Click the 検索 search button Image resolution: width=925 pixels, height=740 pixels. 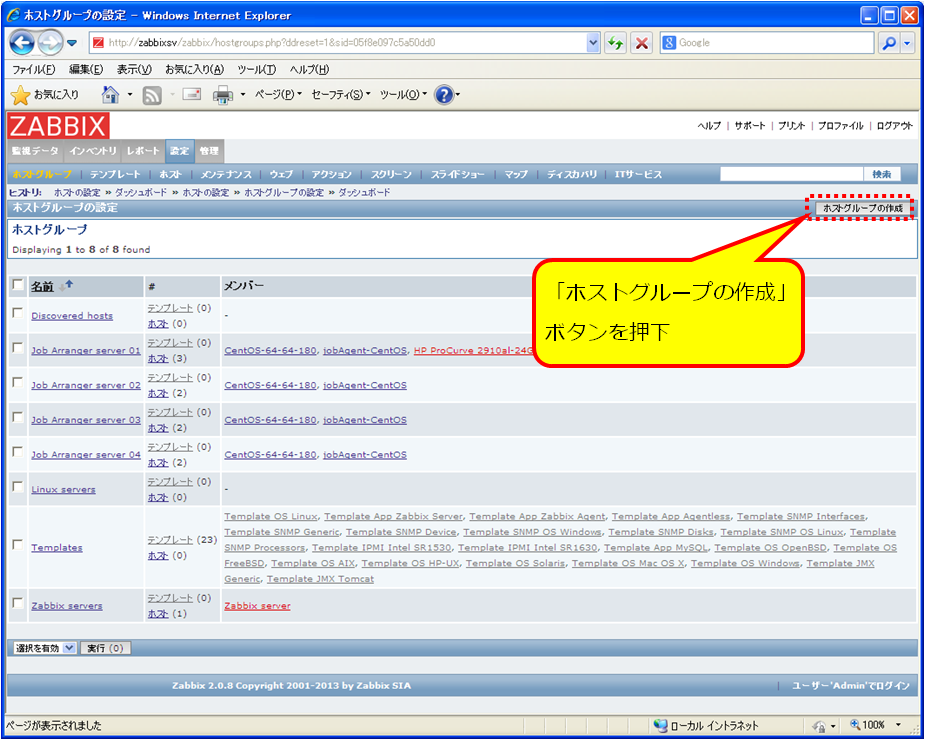tap(882, 174)
